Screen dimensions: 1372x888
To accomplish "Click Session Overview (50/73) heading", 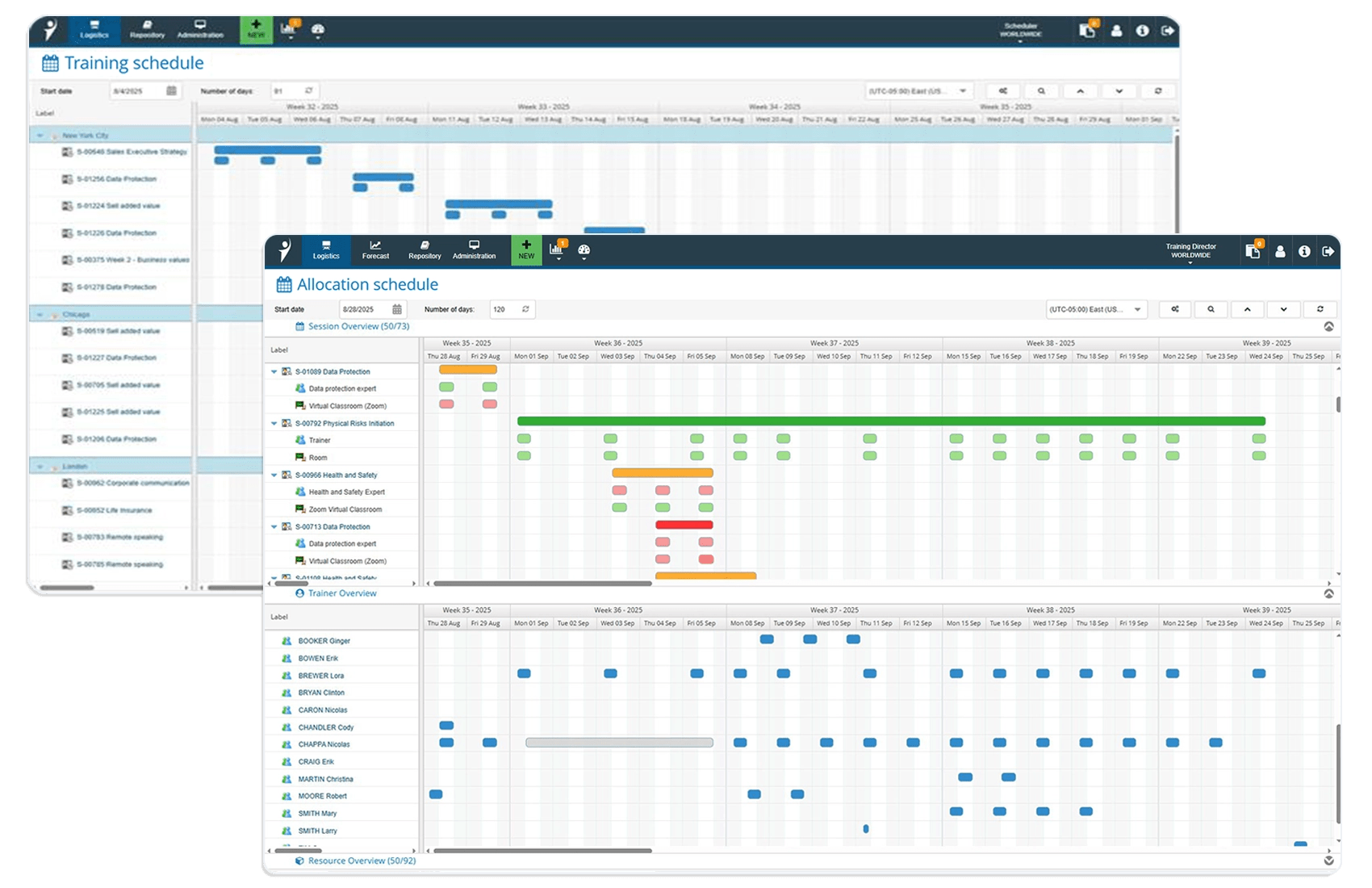I will [358, 326].
